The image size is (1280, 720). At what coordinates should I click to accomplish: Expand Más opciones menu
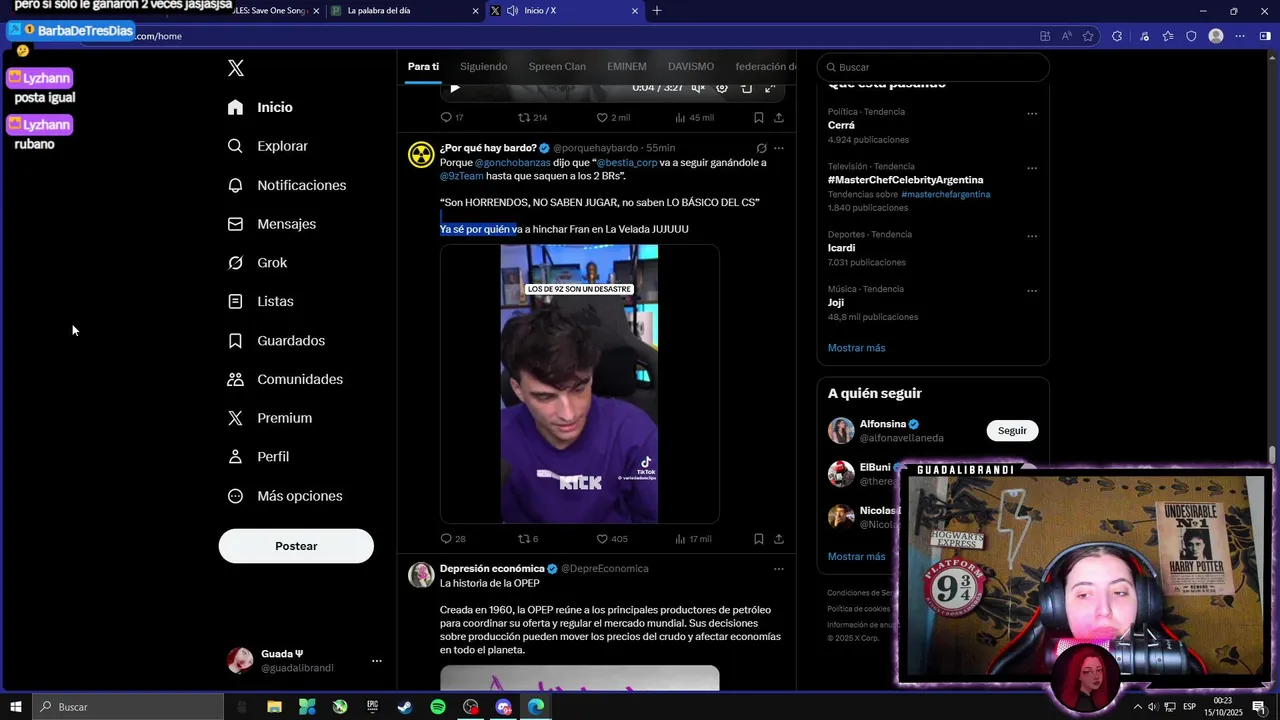285,496
